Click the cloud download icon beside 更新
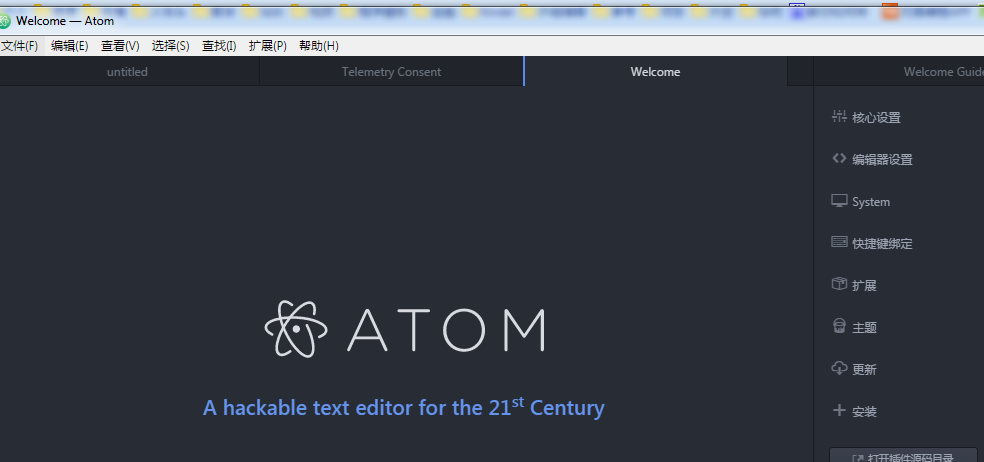984x462 pixels. tap(839, 368)
